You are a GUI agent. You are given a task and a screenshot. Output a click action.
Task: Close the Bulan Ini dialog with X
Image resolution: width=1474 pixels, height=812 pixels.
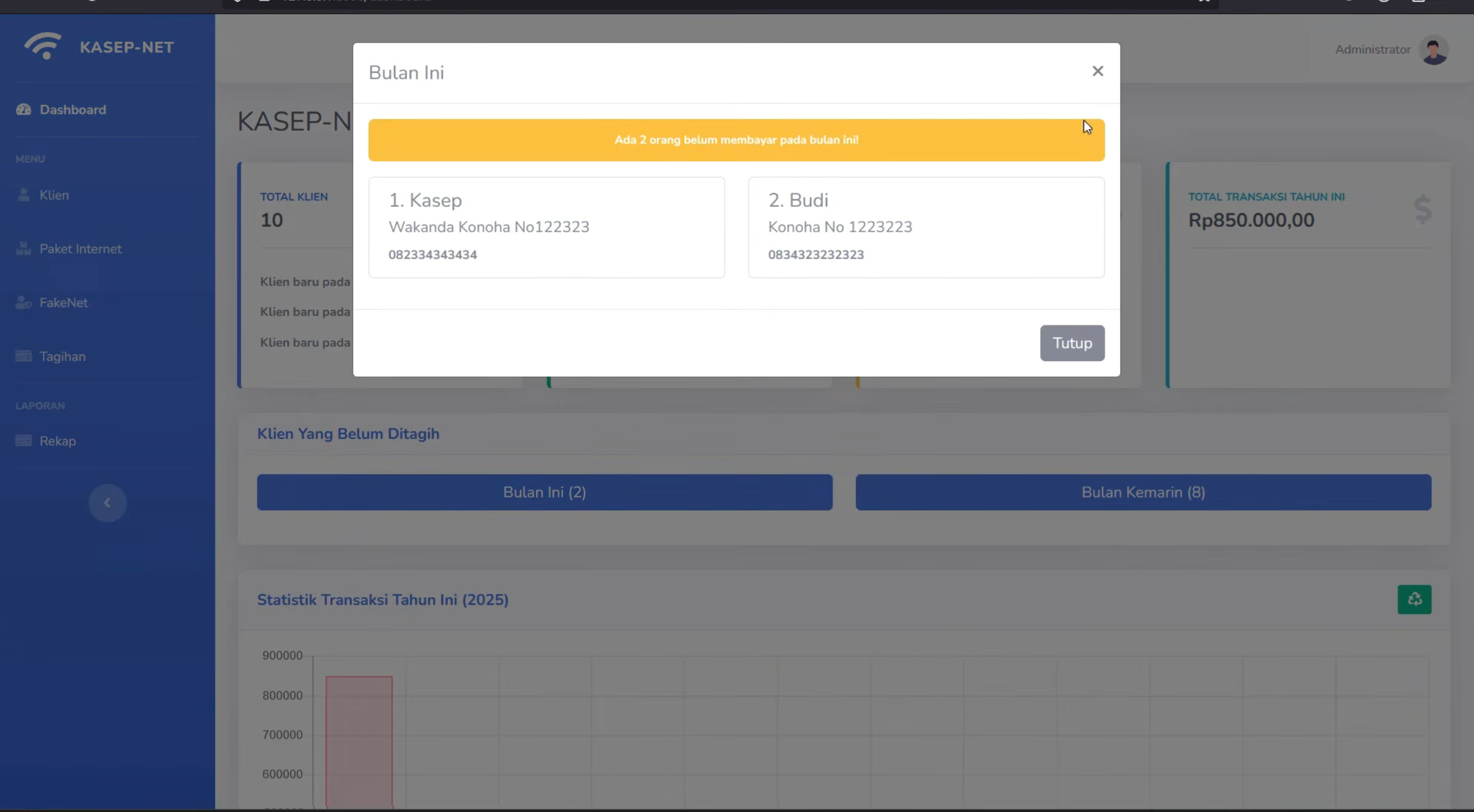click(1097, 71)
